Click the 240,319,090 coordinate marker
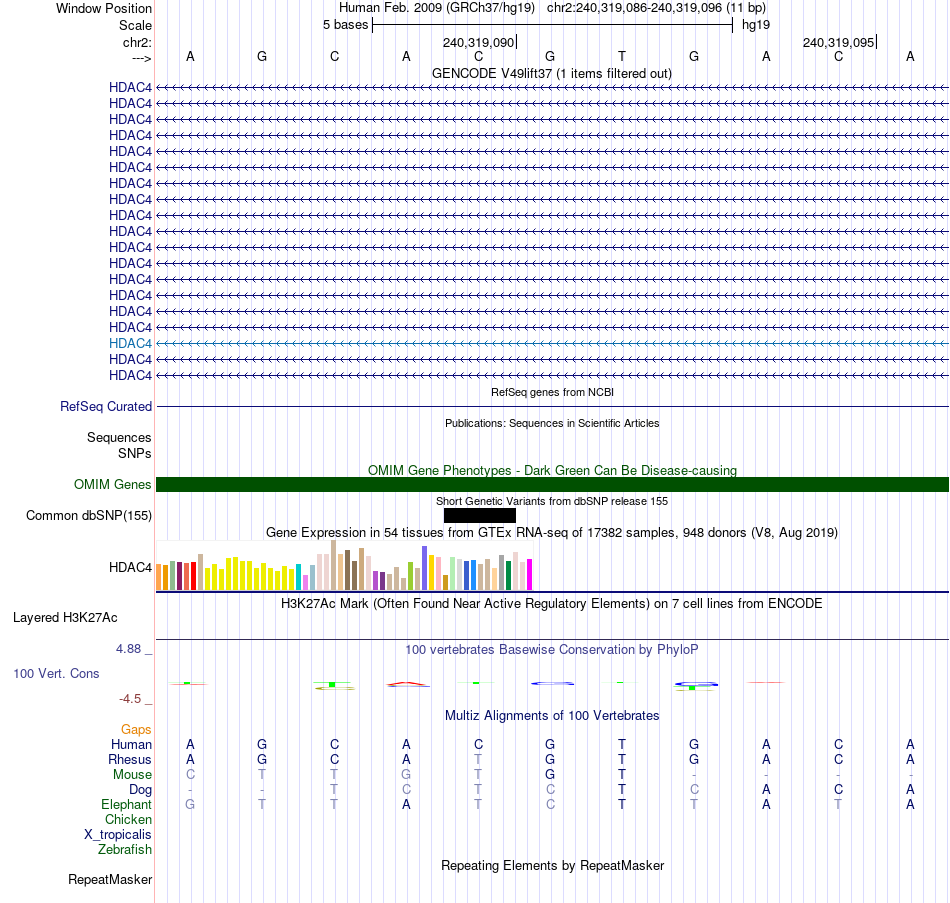The height and width of the screenshot is (903, 950). [479, 42]
